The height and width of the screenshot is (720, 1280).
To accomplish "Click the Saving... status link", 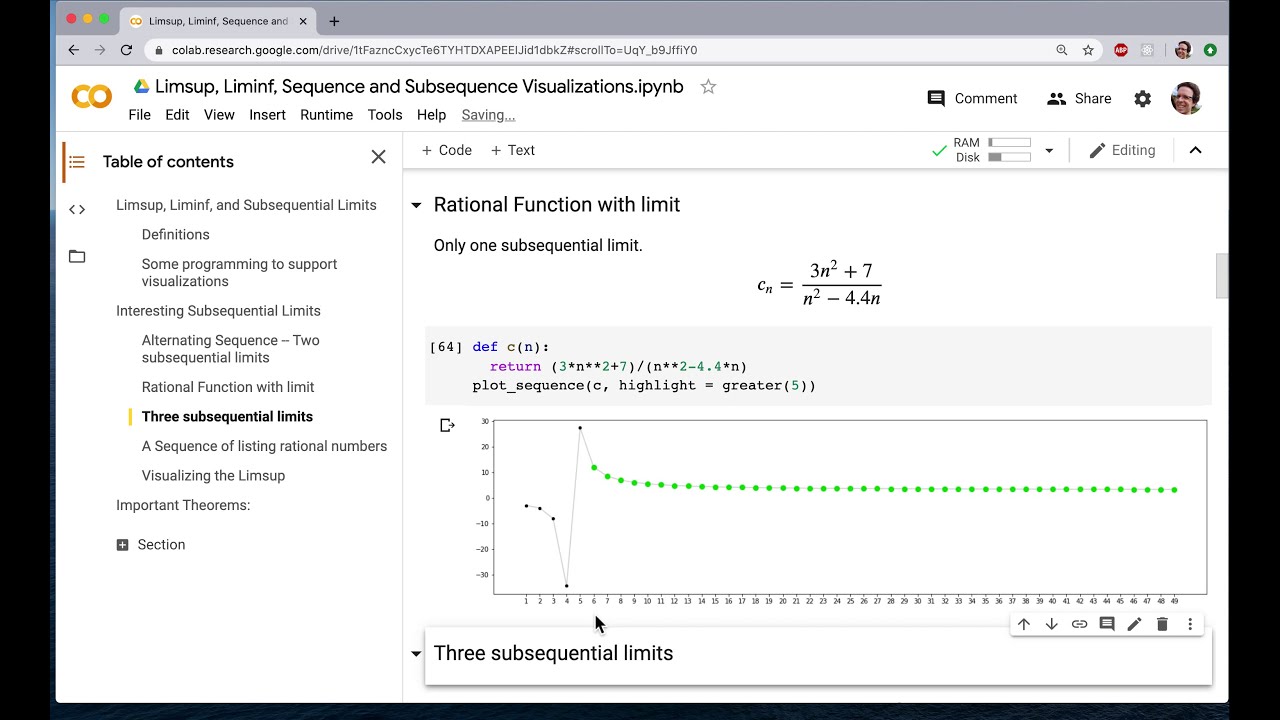I will (488, 115).
